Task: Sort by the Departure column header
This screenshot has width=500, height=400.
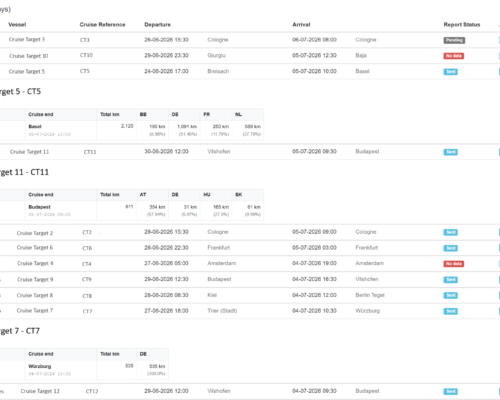Action: (x=157, y=25)
